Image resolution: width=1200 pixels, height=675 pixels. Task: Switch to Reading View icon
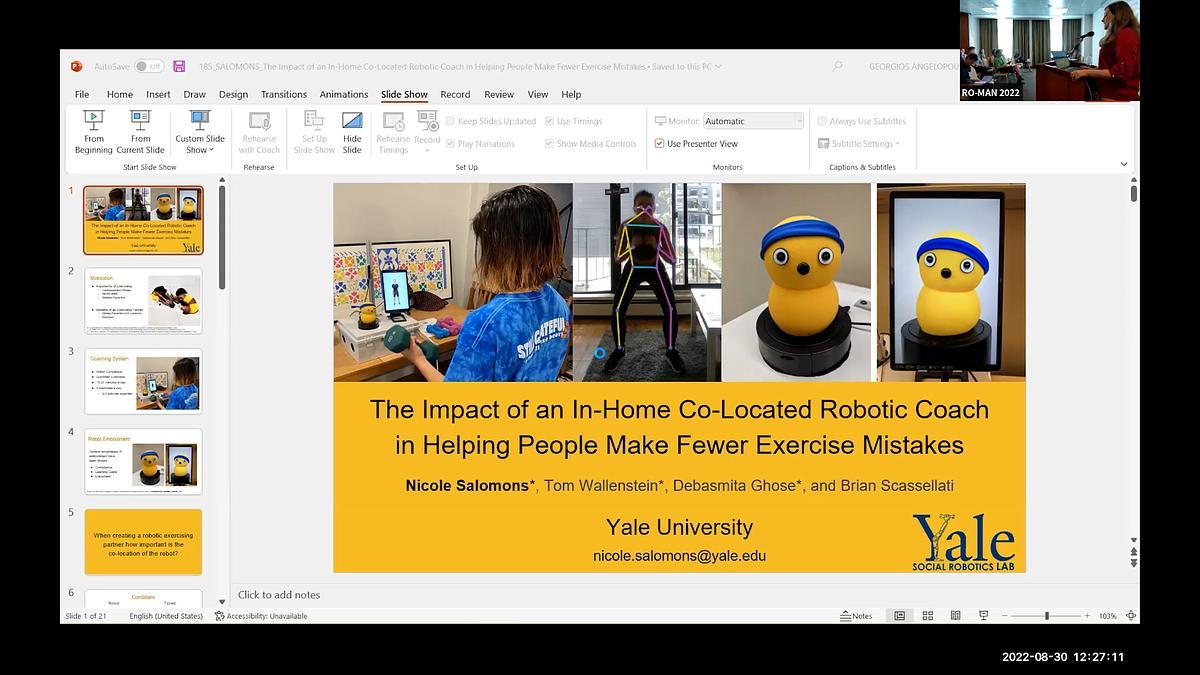coord(955,616)
